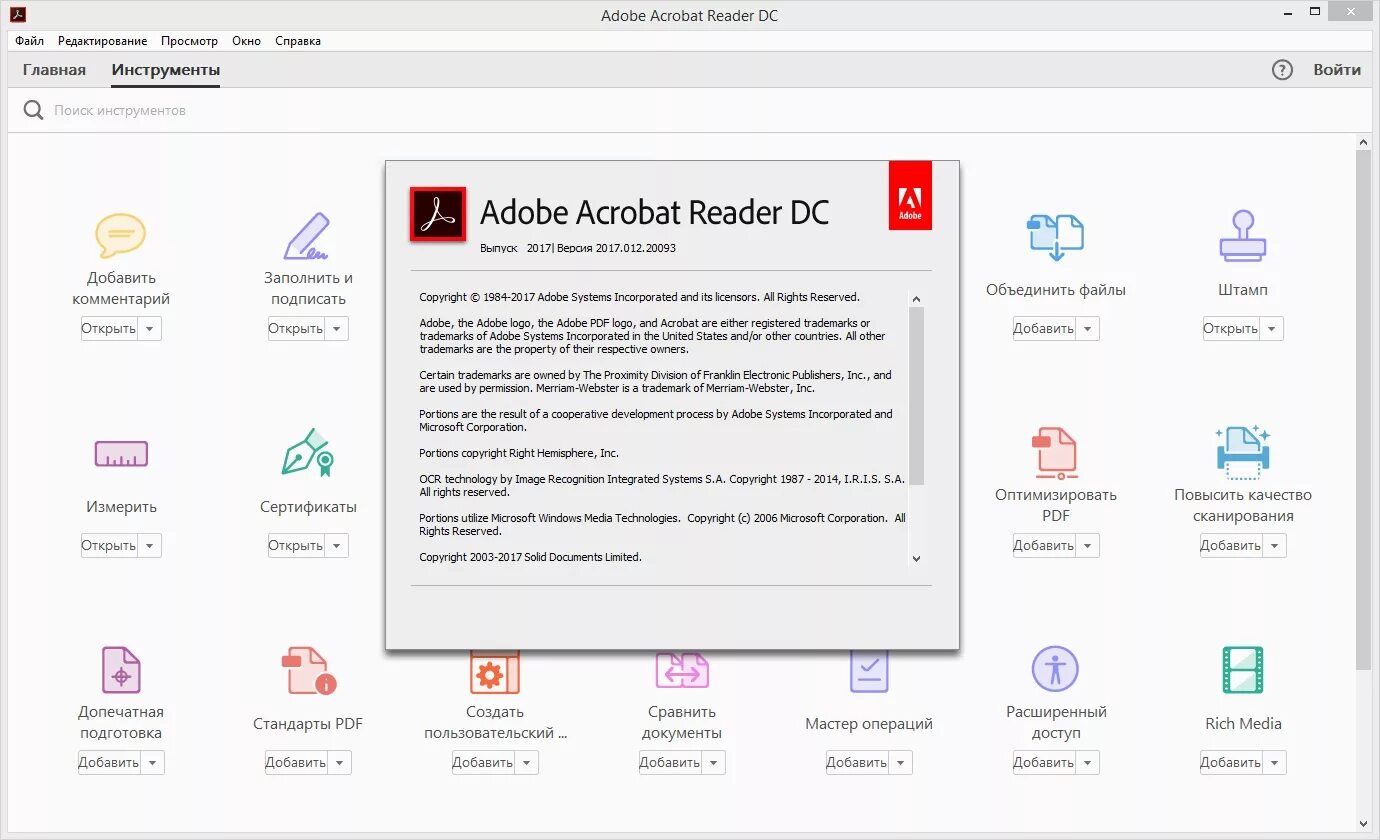Expand dropdown arrow under Стандарты PDF

click(x=340, y=762)
